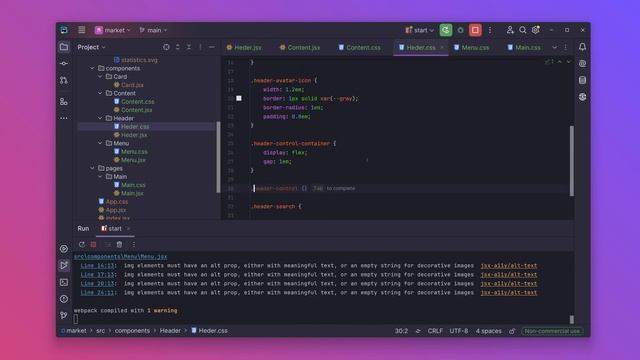Image resolution: width=640 pixels, height=360 pixels.
Task: Hide the Project panel with minimize dash
Action: click(211, 47)
